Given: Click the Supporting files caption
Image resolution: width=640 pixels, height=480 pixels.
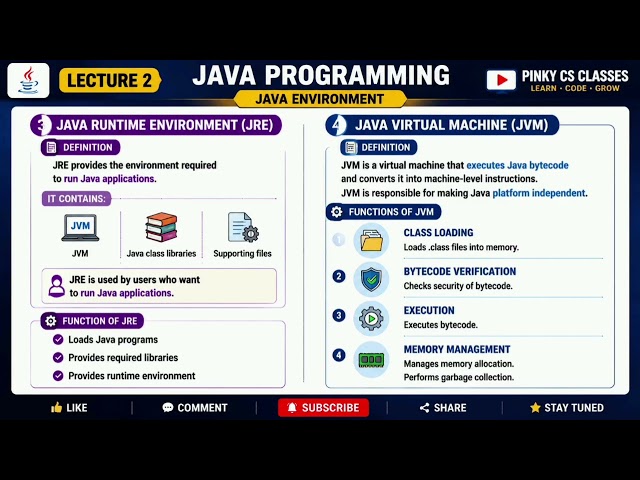Looking at the screenshot, I should coord(242,253).
